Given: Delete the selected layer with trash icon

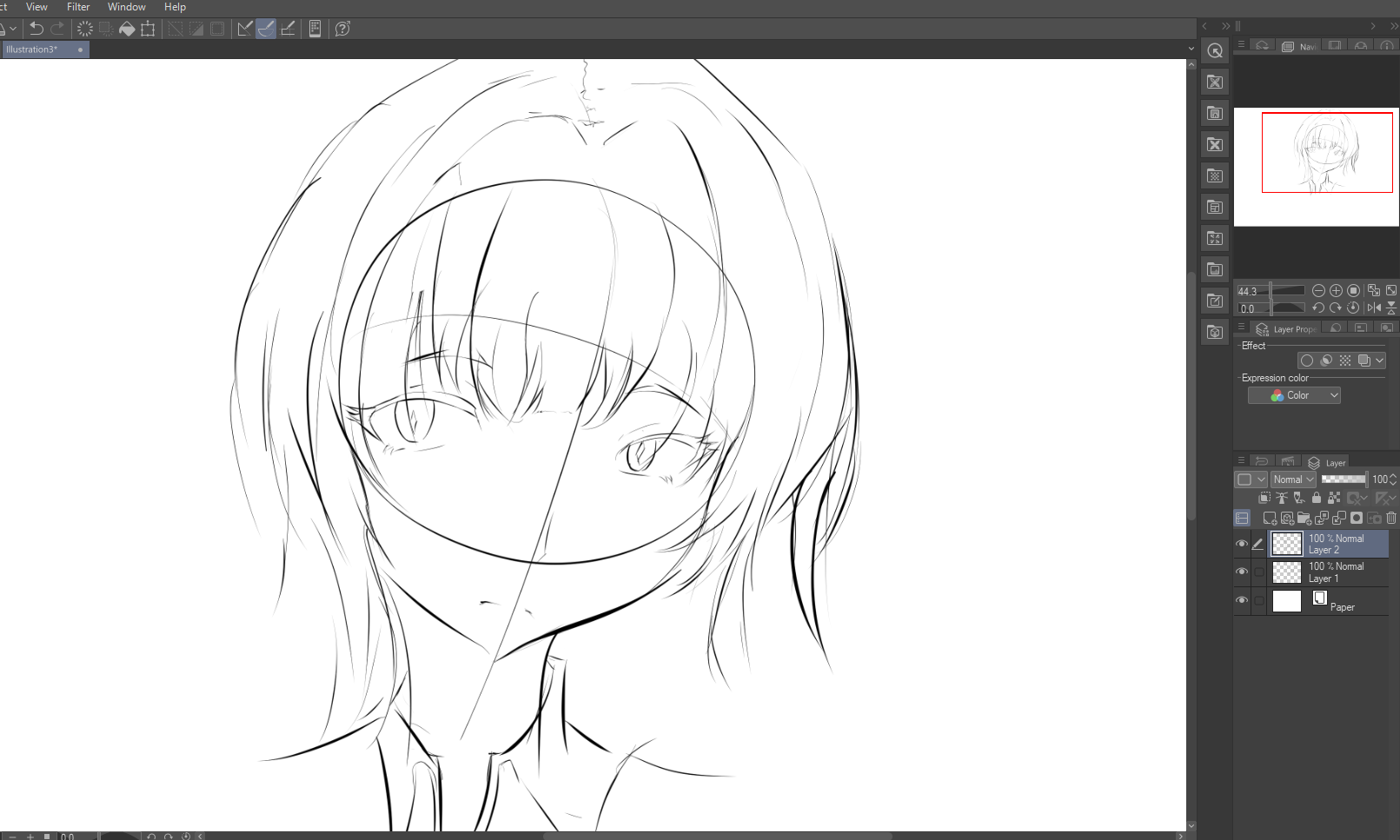Looking at the screenshot, I should click(x=1391, y=518).
